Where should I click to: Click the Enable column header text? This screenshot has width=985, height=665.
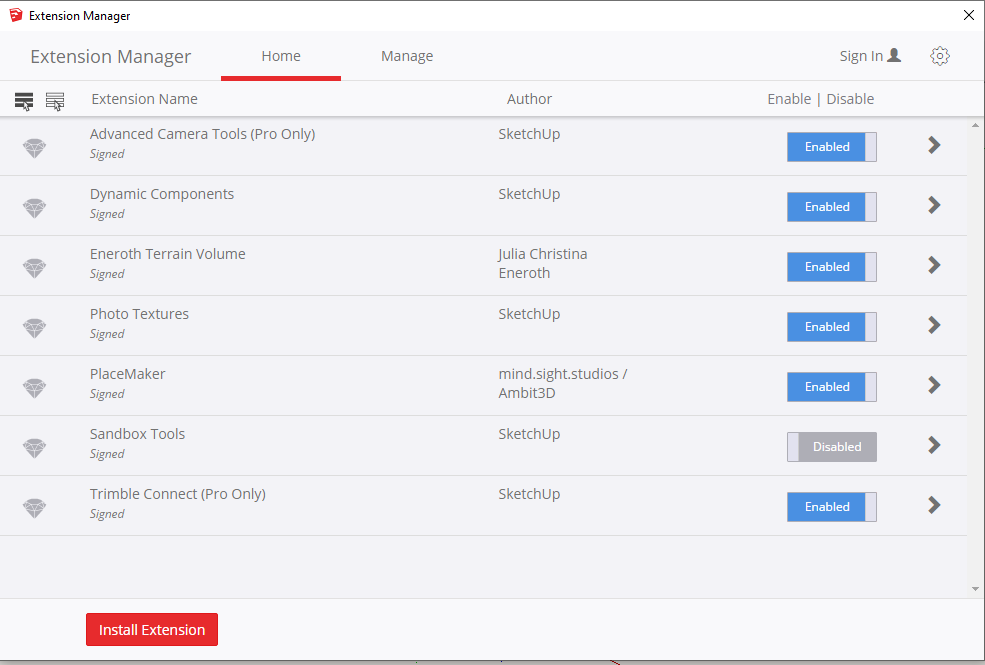pos(789,99)
